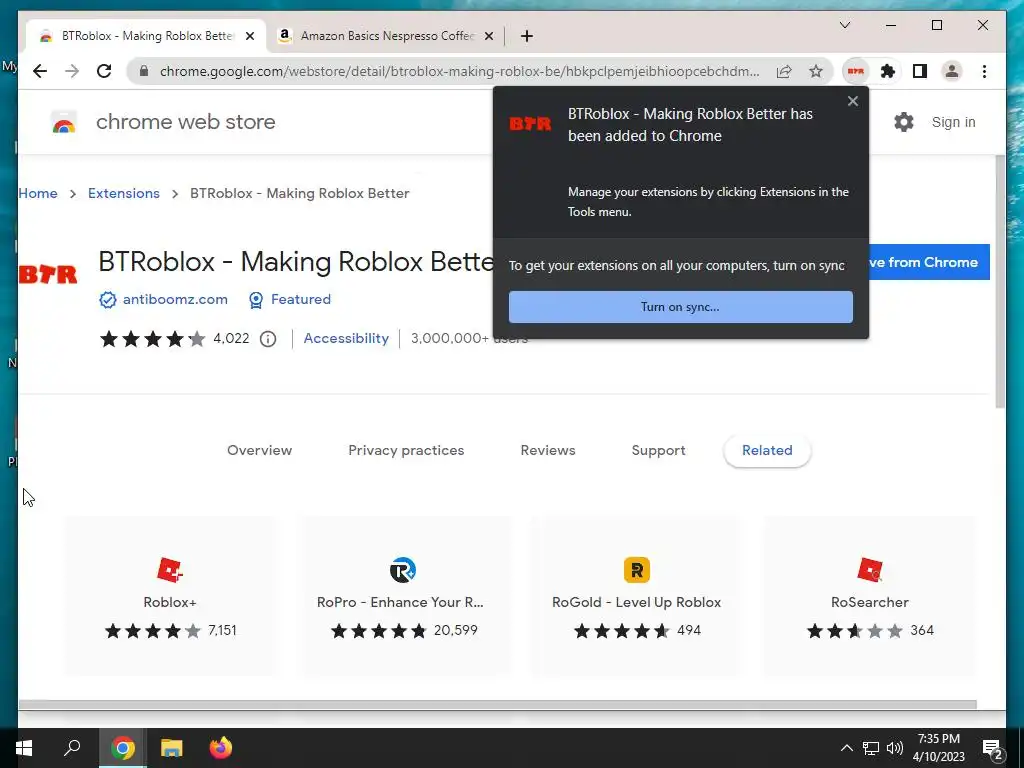The height and width of the screenshot is (768, 1024).
Task: Open the Privacy practices tab
Action: 406,451
